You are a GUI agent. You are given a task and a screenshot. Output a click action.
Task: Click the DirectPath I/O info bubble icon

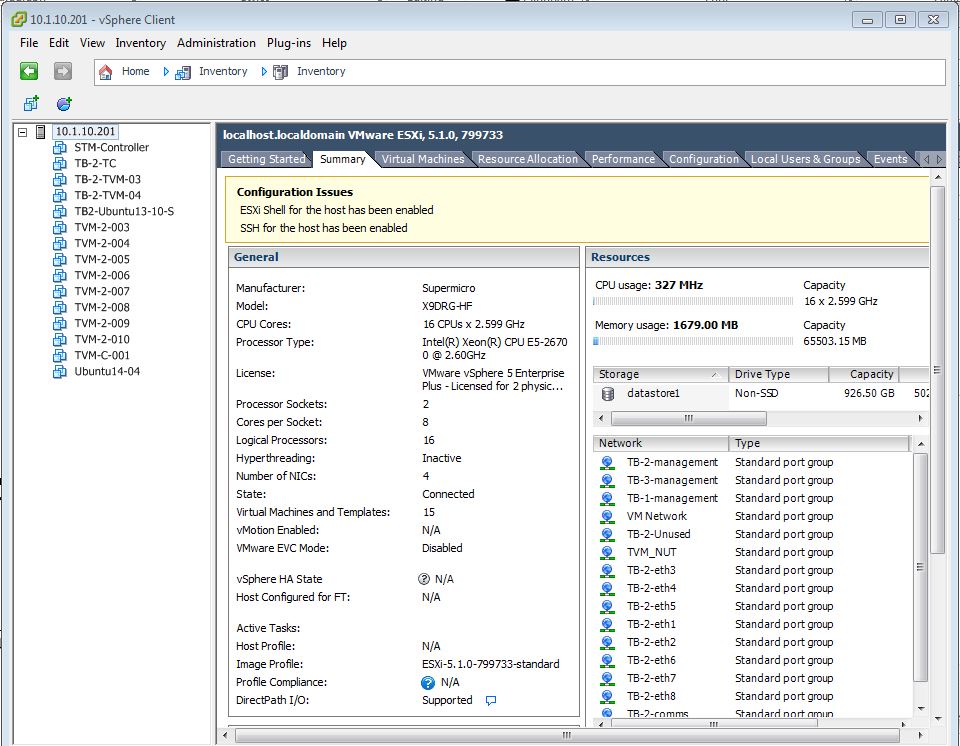491,701
